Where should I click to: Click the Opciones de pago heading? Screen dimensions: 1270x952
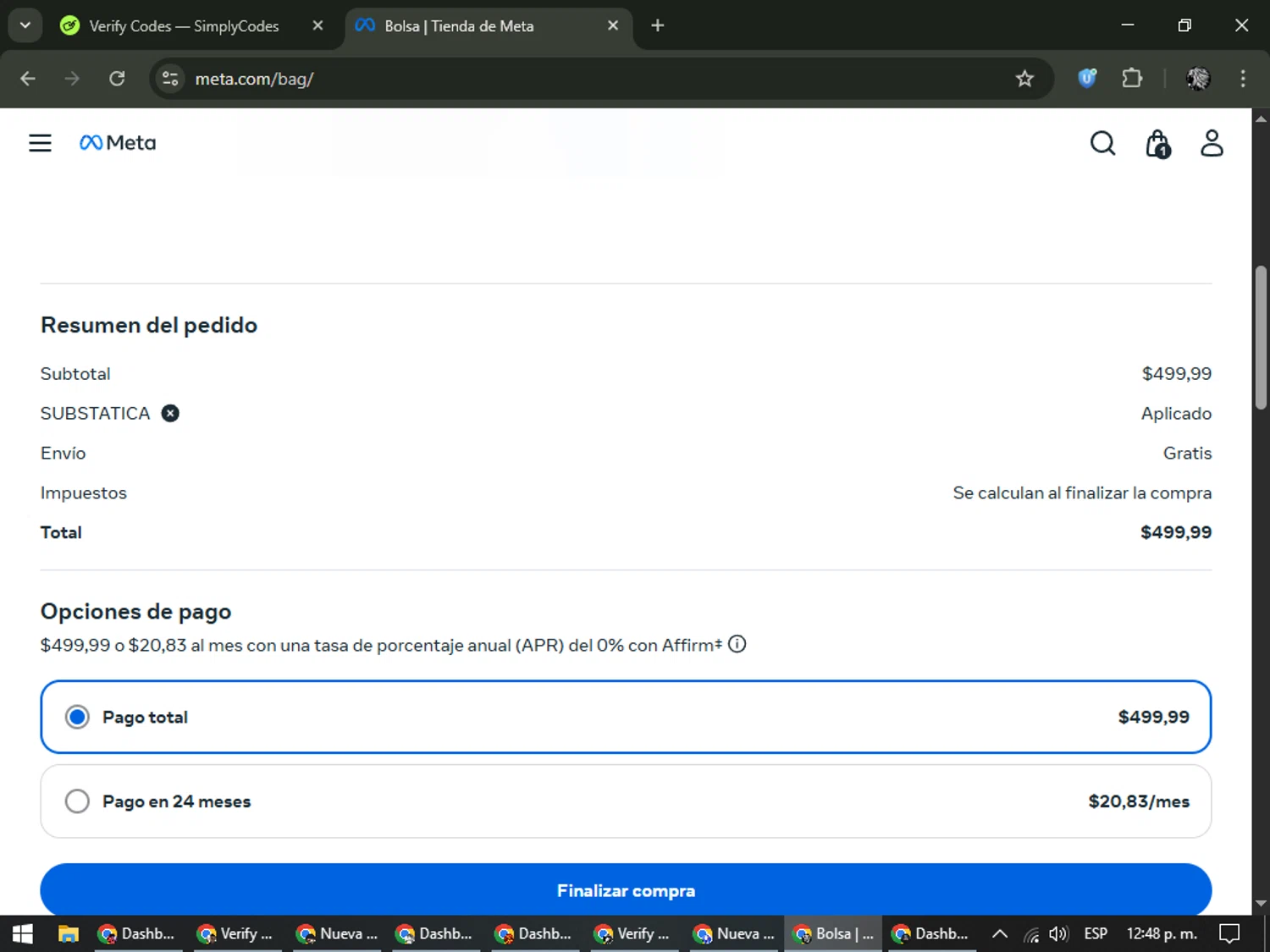pyautogui.click(x=135, y=611)
